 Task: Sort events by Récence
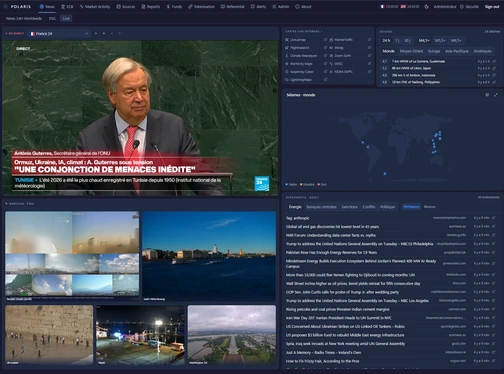430,207
